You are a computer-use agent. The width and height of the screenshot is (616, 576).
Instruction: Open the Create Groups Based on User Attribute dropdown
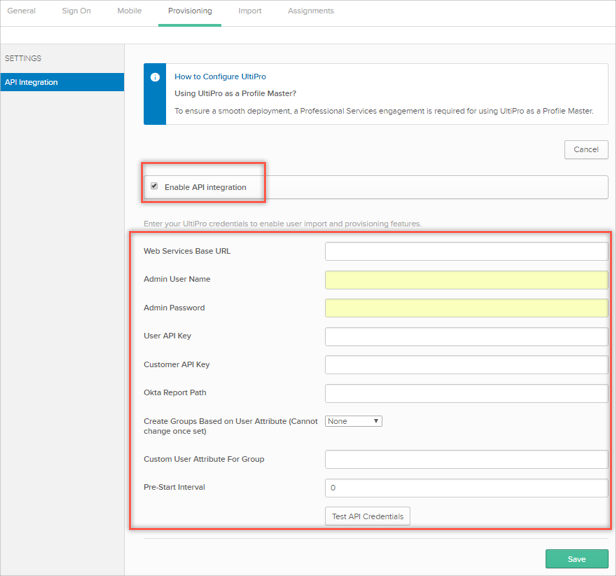[353, 421]
